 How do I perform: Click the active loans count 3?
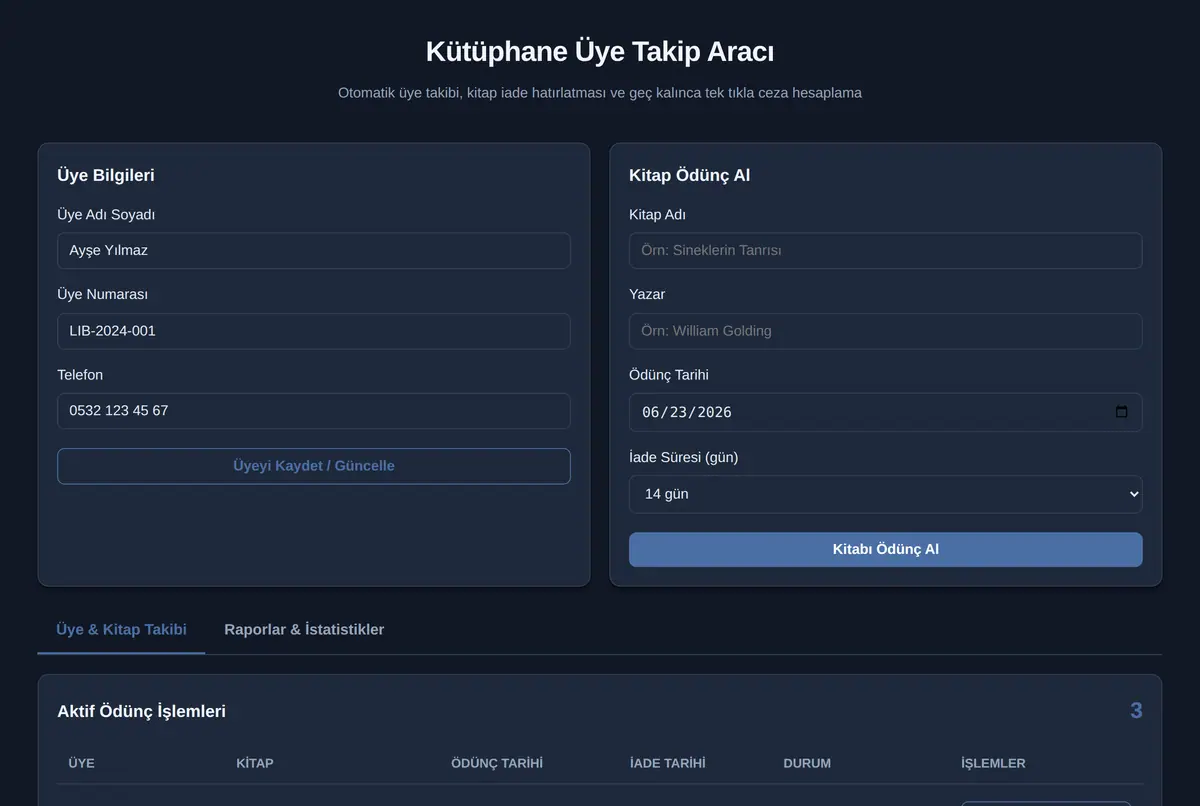point(1136,711)
